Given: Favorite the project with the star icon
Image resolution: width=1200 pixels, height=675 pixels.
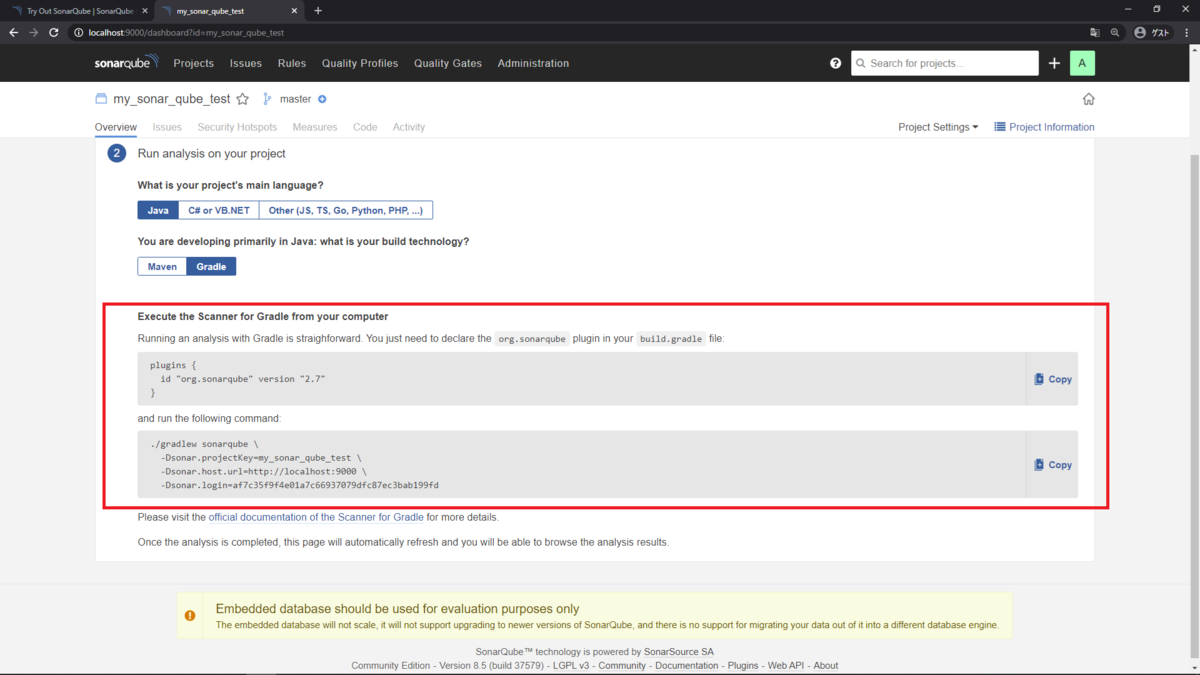Looking at the screenshot, I should (242, 99).
